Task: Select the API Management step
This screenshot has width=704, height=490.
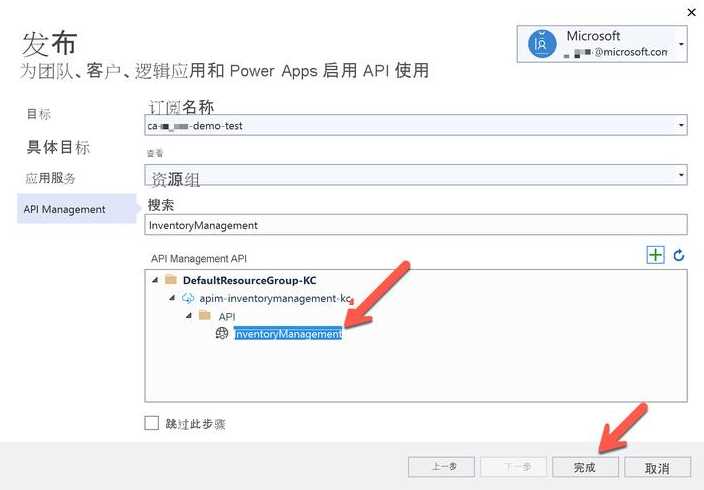Action: click(x=76, y=209)
